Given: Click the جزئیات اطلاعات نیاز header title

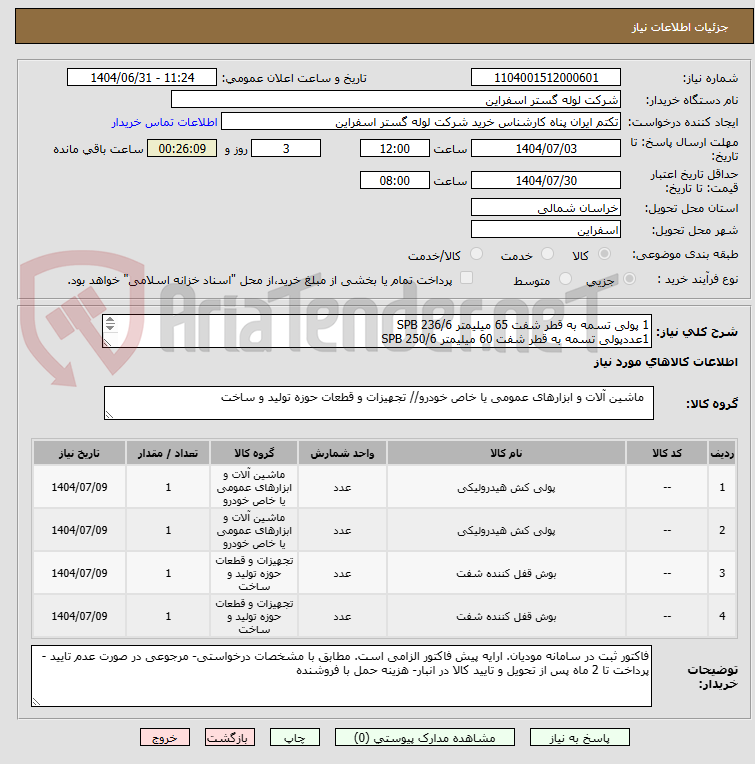Looking at the screenshot, I should click(680, 27).
